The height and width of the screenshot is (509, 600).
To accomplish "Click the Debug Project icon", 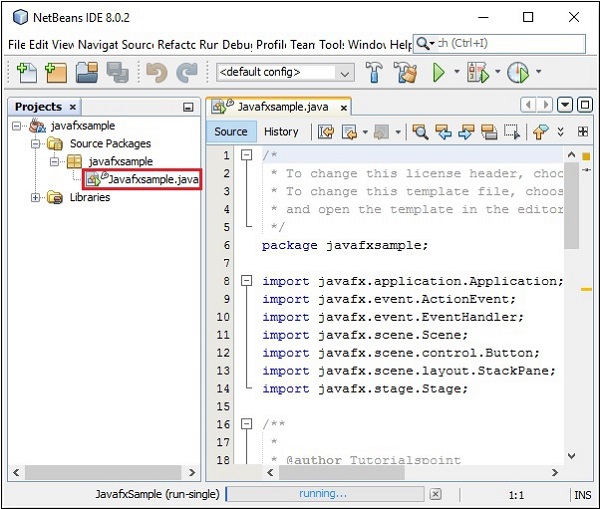I will [x=477, y=72].
